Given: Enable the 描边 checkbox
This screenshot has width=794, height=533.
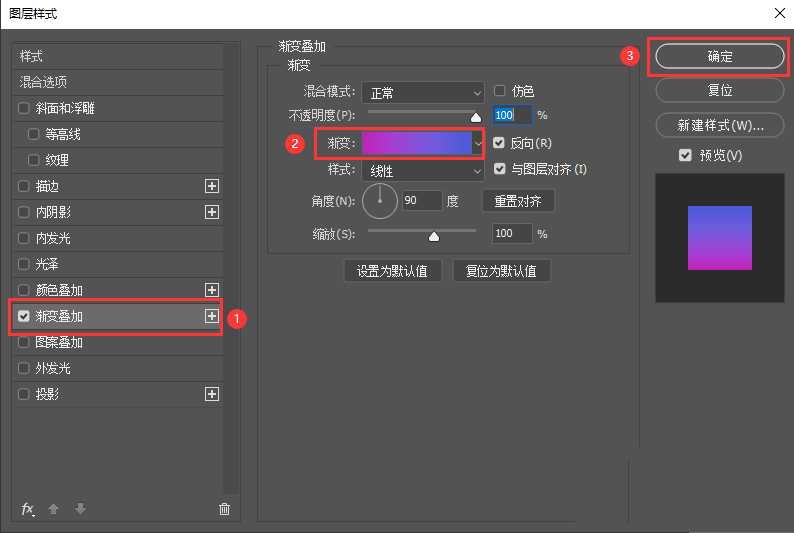Looking at the screenshot, I should [23, 186].
